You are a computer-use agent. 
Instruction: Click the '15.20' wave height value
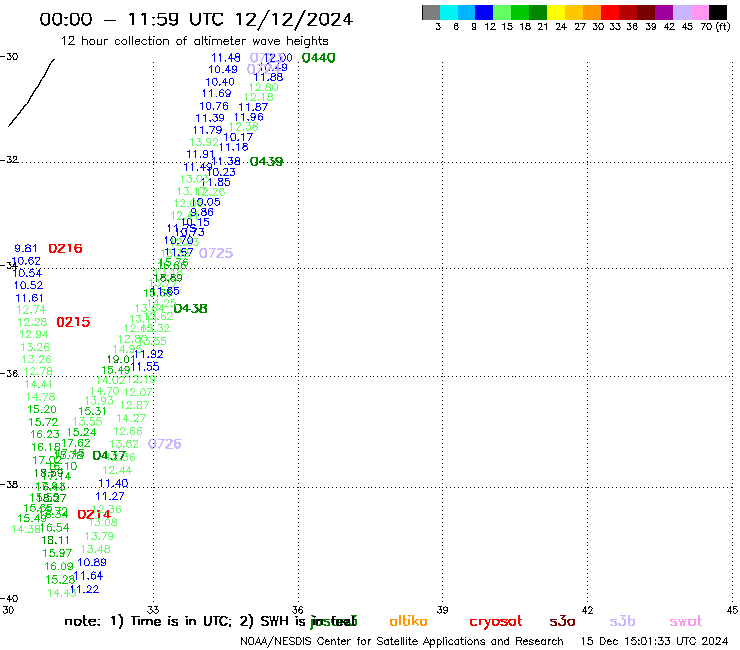tap(42, 409)
